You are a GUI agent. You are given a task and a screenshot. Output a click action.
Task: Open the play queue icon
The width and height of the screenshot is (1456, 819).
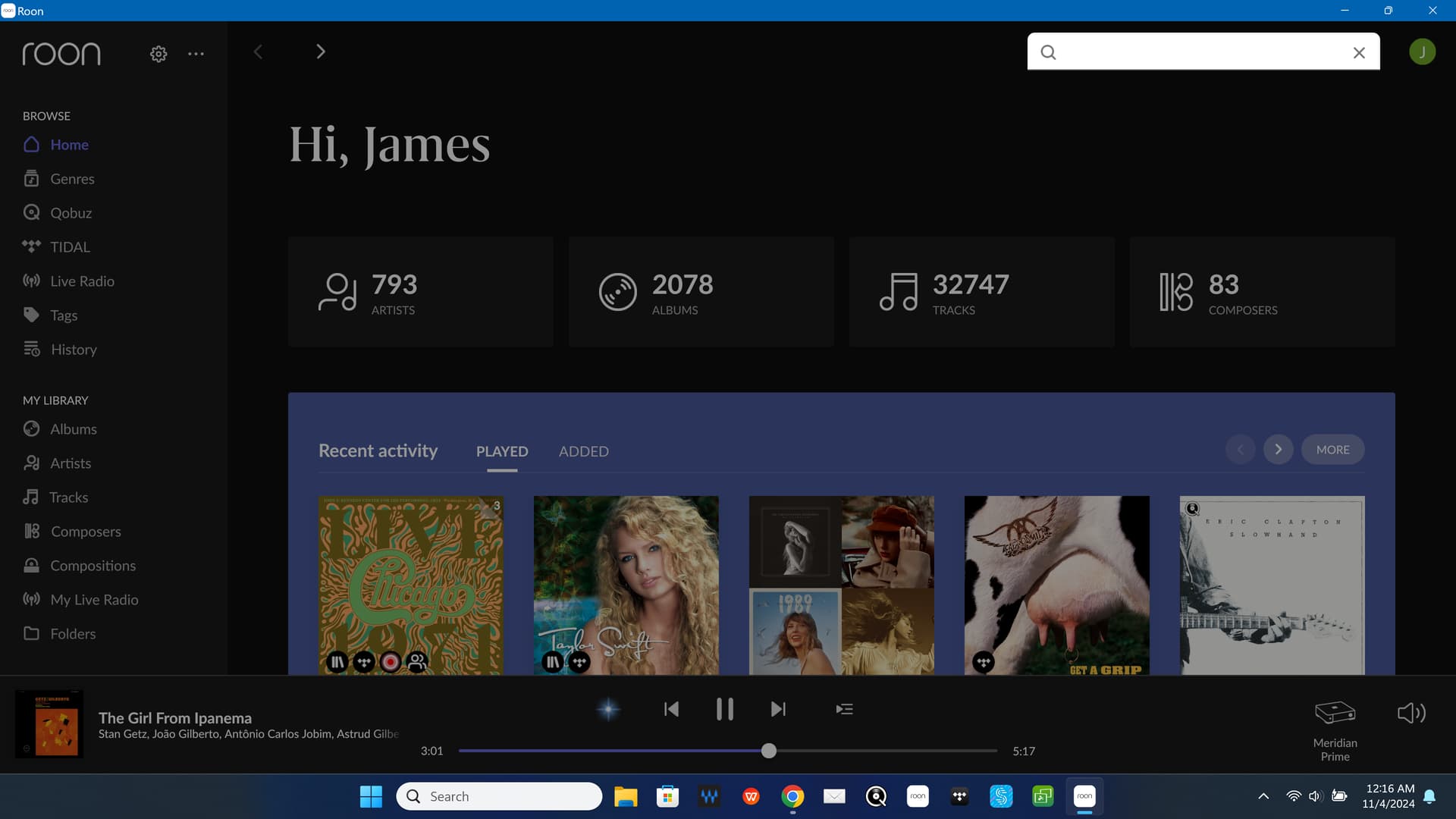[844, 709]
